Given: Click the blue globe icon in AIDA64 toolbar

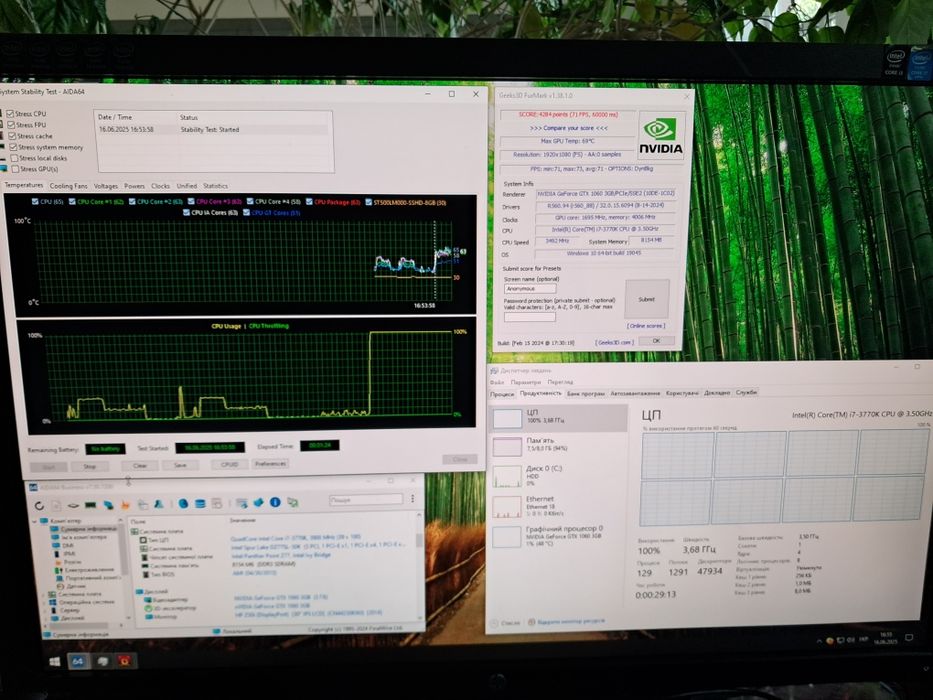Looking at the screenshot, I should (x=183, y=504).
